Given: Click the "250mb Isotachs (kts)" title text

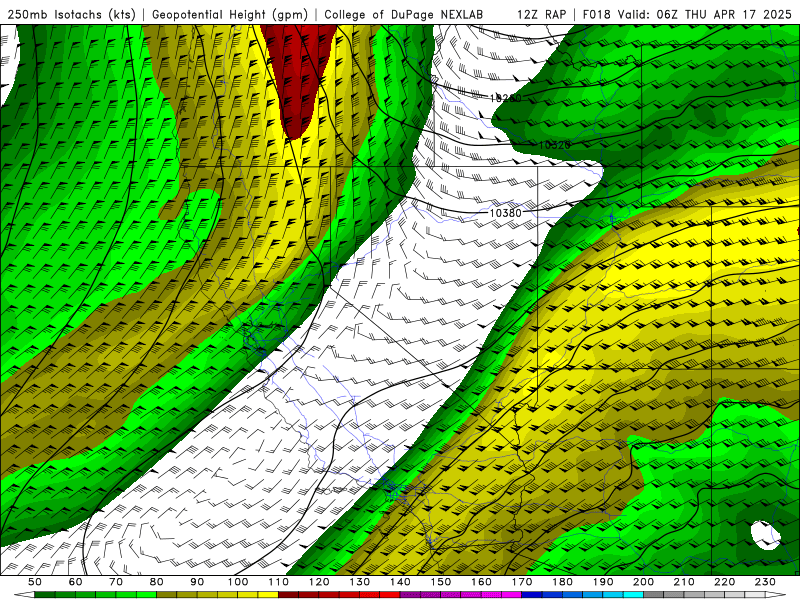Looking at the screenshot, I should (x=71, y=14).
